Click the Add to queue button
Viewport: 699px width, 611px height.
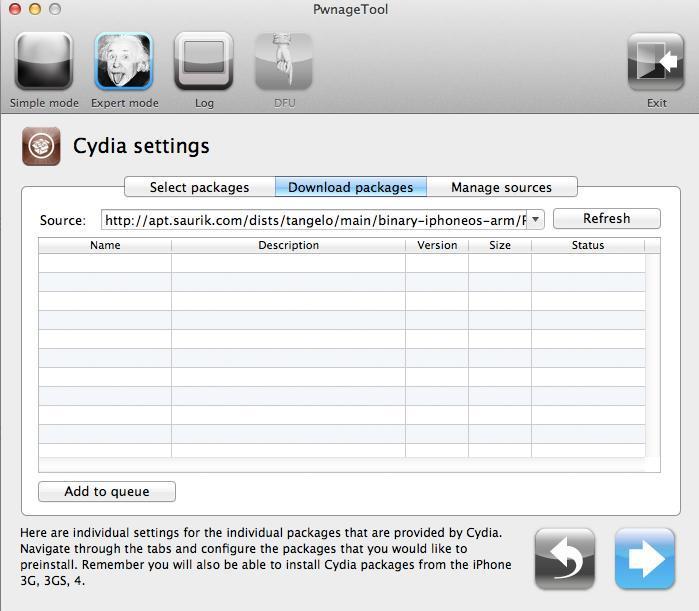coord(107,491)
